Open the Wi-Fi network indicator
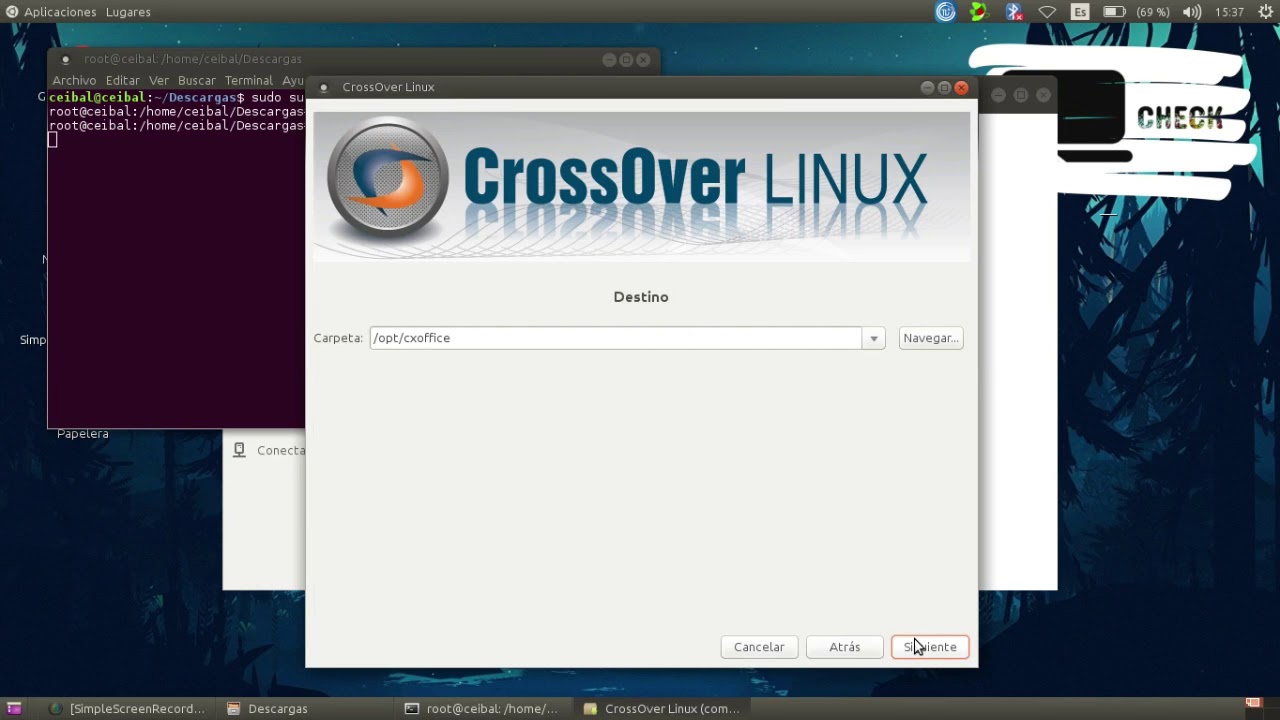Viewport: 1280px width, 720px height. tap(1047, 12)
